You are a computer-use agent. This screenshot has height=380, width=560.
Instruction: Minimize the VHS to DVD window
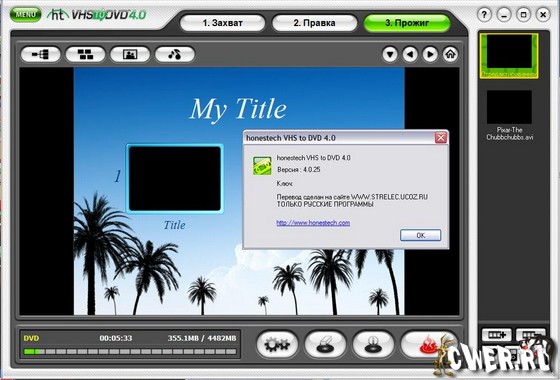pyautogui.click(x=504, y=15)
